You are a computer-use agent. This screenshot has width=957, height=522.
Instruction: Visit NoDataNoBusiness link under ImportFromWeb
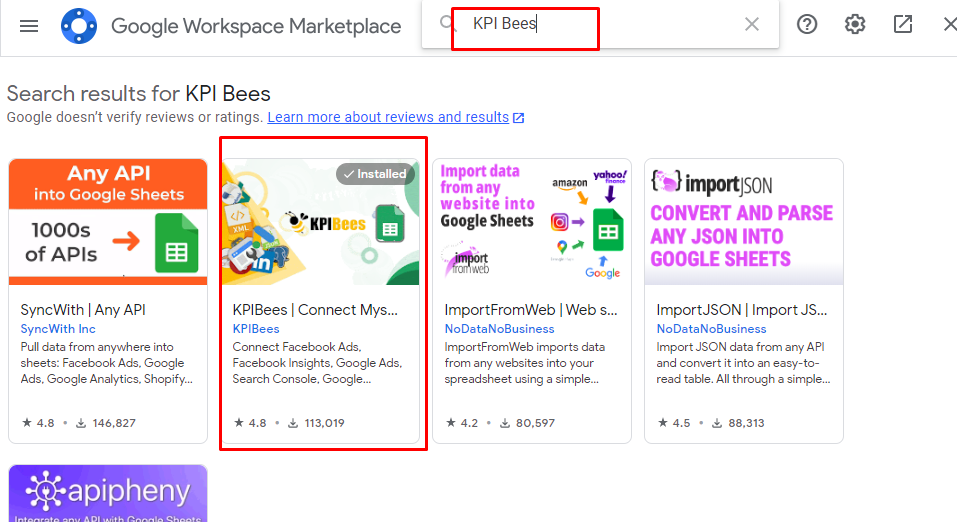(x=499, y=329)
